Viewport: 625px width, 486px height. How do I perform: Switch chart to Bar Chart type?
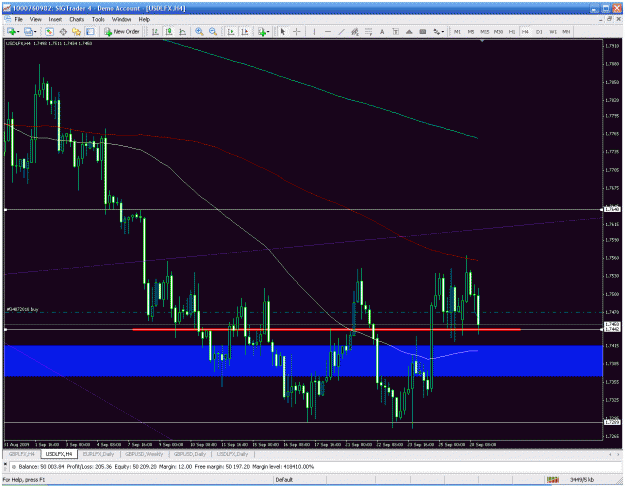click(155, 31)
